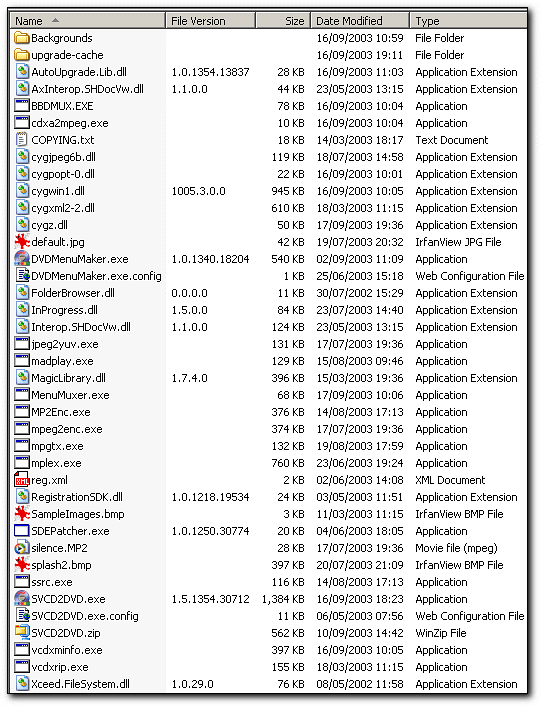Select the MagicLibrary.dll file entry
Viewport: 541px width, 707px height.
68,378
